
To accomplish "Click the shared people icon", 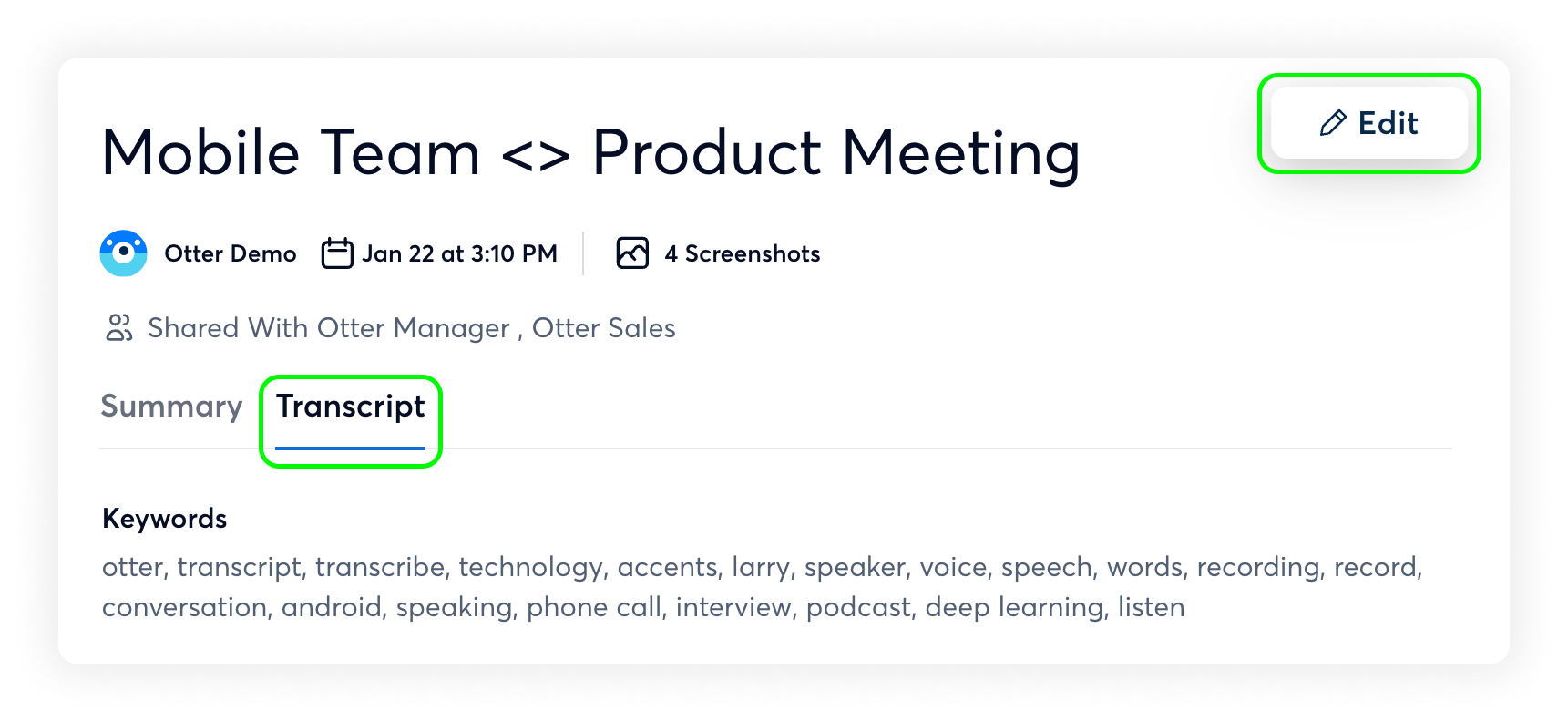I will pyautogui.click(x=119, y=328).
